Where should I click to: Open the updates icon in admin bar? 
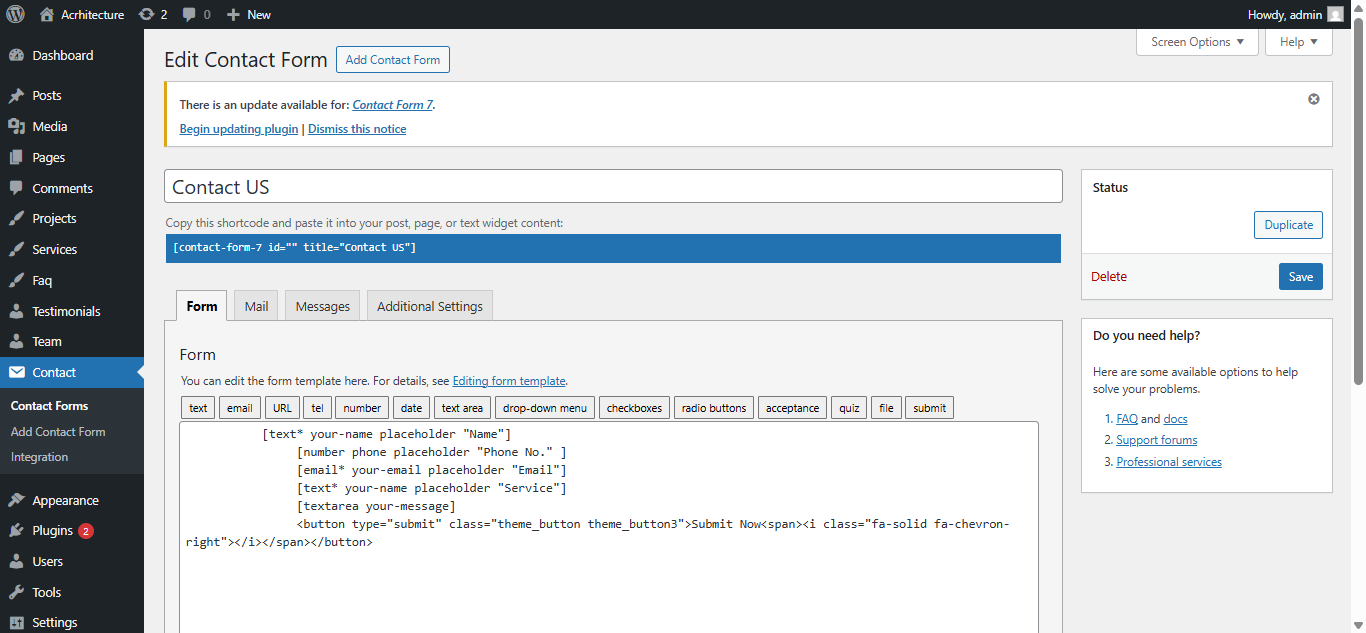click(147, 14)
